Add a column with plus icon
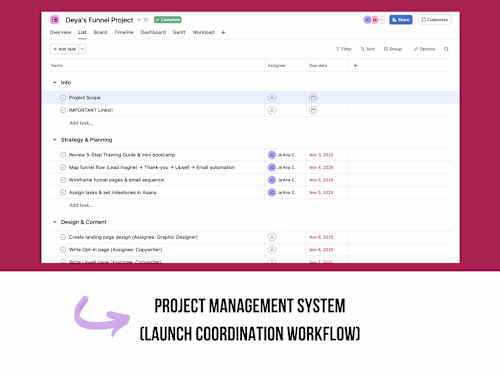This screenshot has height=375, width=500. click(x=355, y=65)
